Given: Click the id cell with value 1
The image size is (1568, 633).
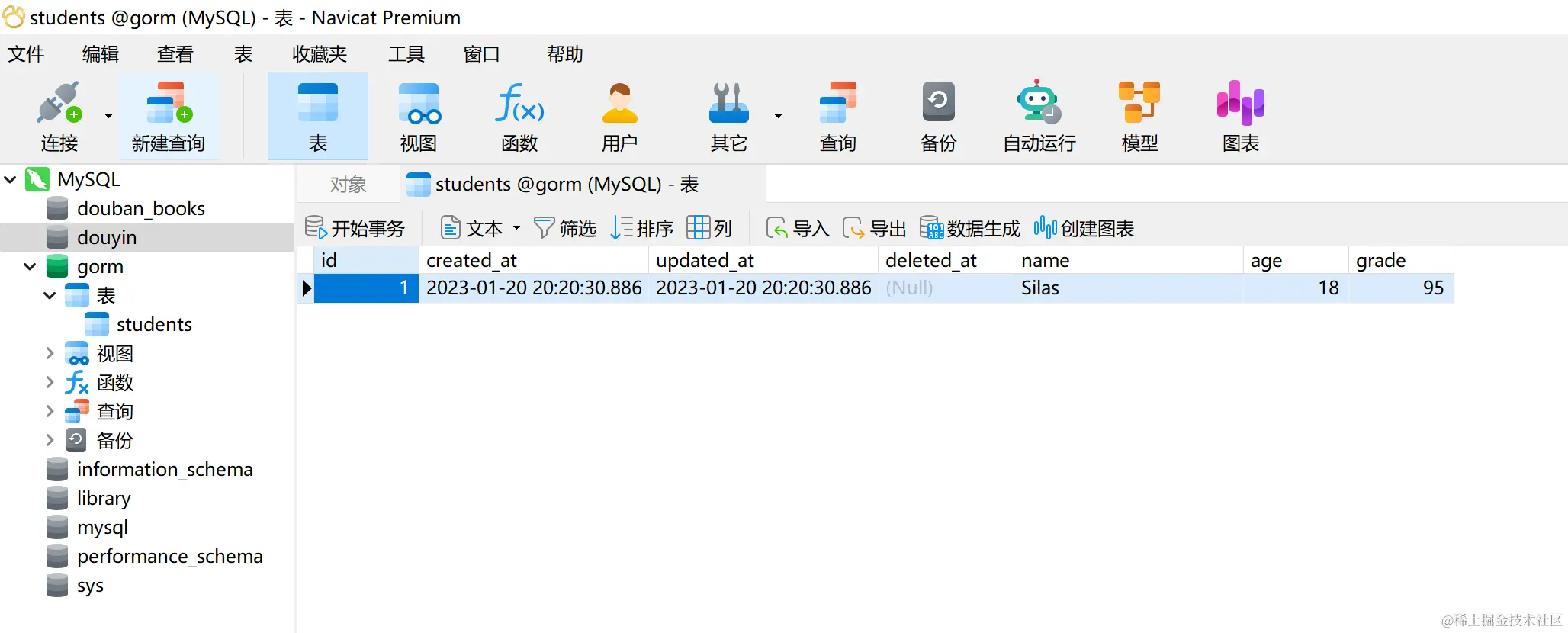Looking at the screenshot, I should point(366,288).
